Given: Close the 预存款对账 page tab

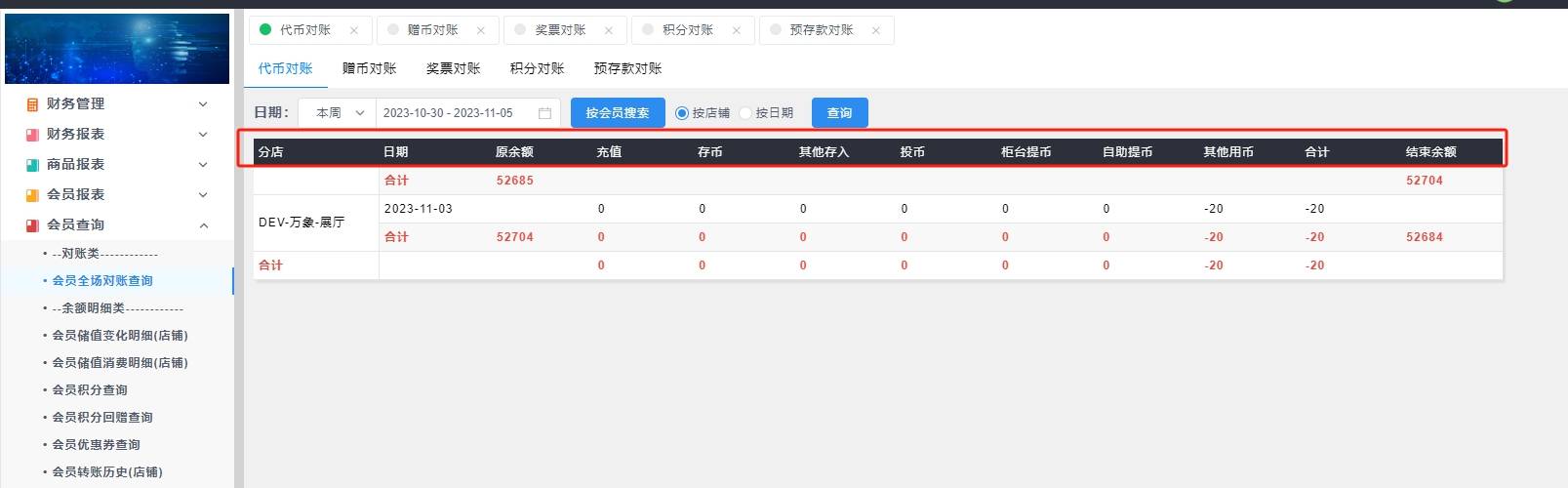Looking at the screenshot, I should pyautogui.click(x=876, y=30).
